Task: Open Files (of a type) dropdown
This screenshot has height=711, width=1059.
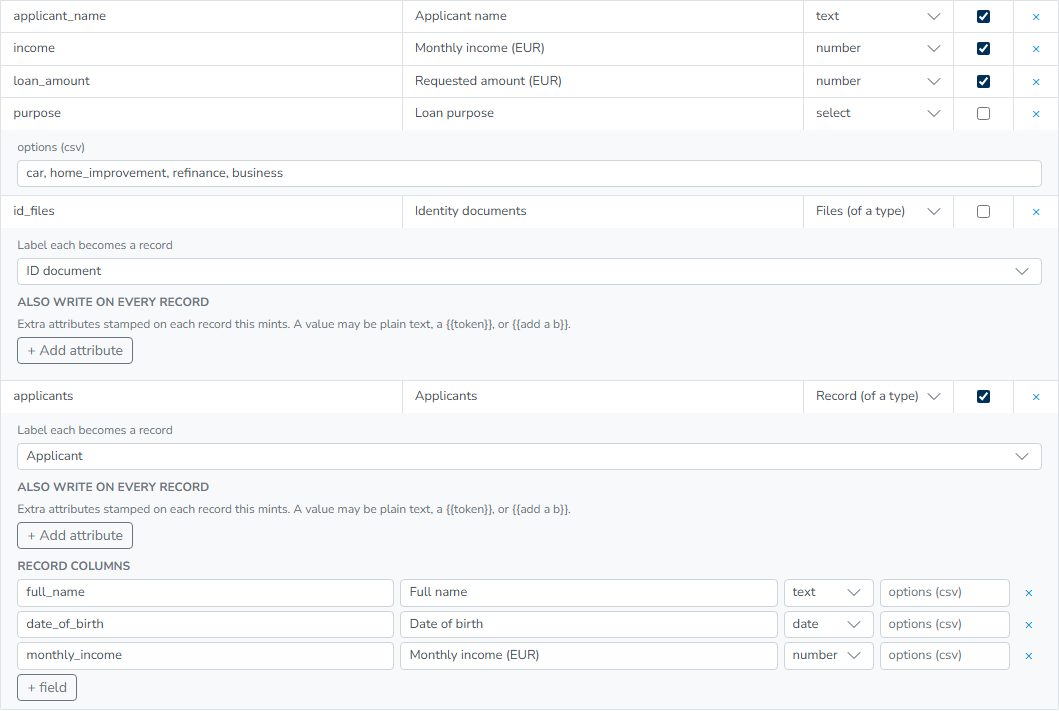Action: click(878, 211)
